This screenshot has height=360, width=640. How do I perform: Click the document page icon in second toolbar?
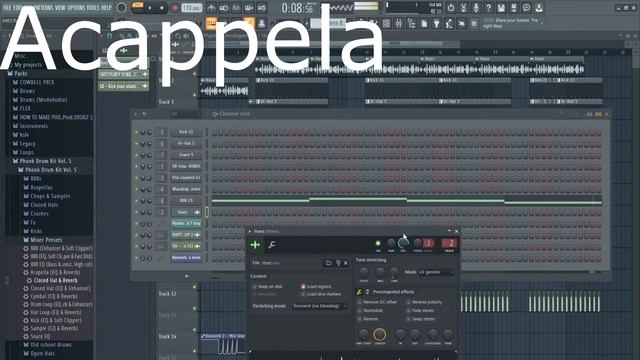click(x=424, y=24)
